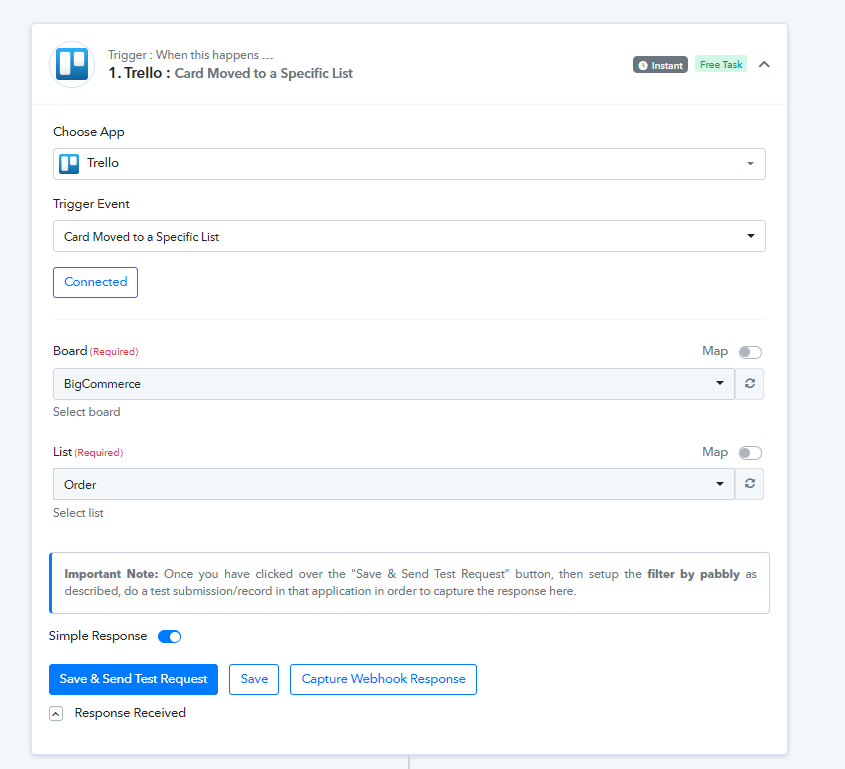Refresh the Board list with reload icon
The image size is (845, 769).
tap(750, 384)
